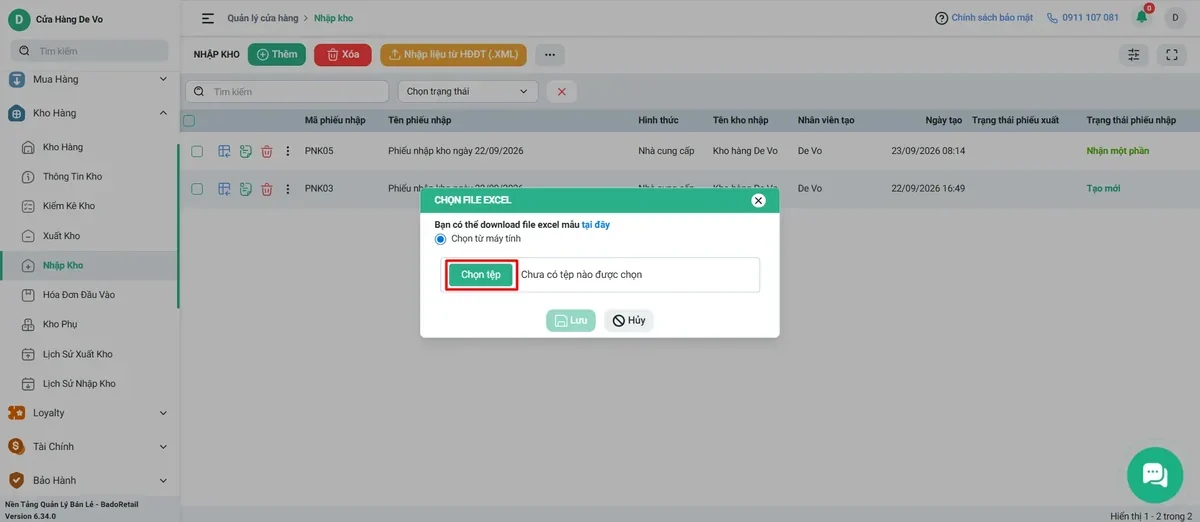Image resolution: width=1200 pixels, height=522 pixels.
Task: Expand the Tài Chính sidebar section
Action: (x=90, y=446)
